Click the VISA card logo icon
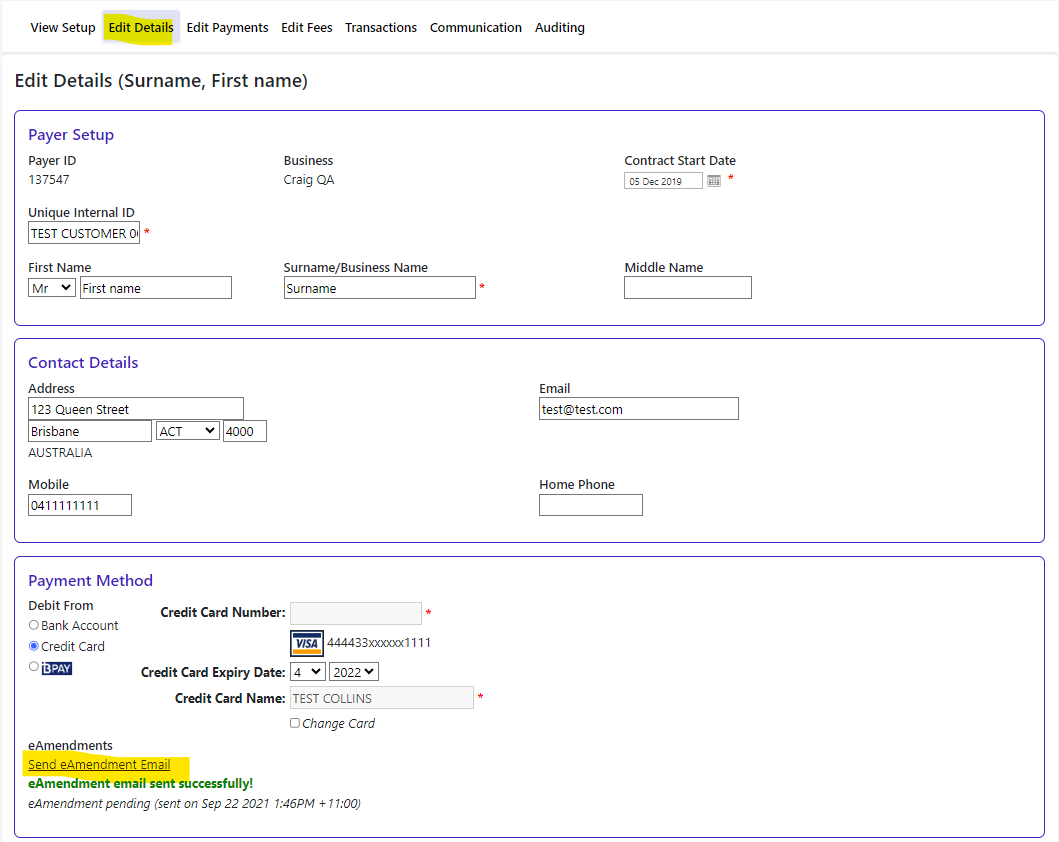 [307, 643]
